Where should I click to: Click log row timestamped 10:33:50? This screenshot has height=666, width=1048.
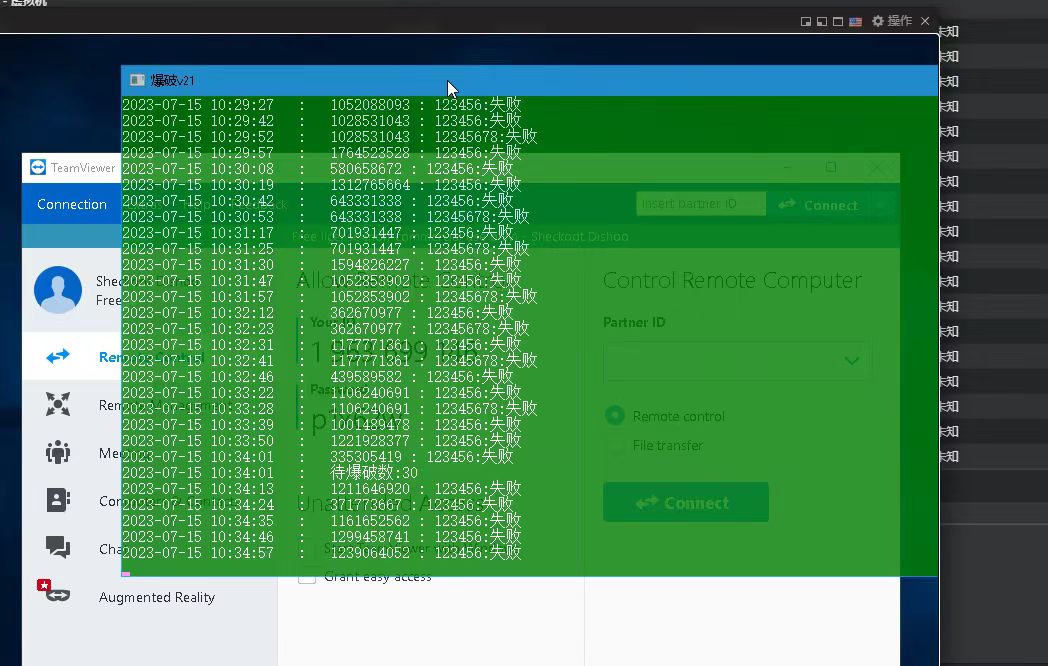tap(321, 441)
